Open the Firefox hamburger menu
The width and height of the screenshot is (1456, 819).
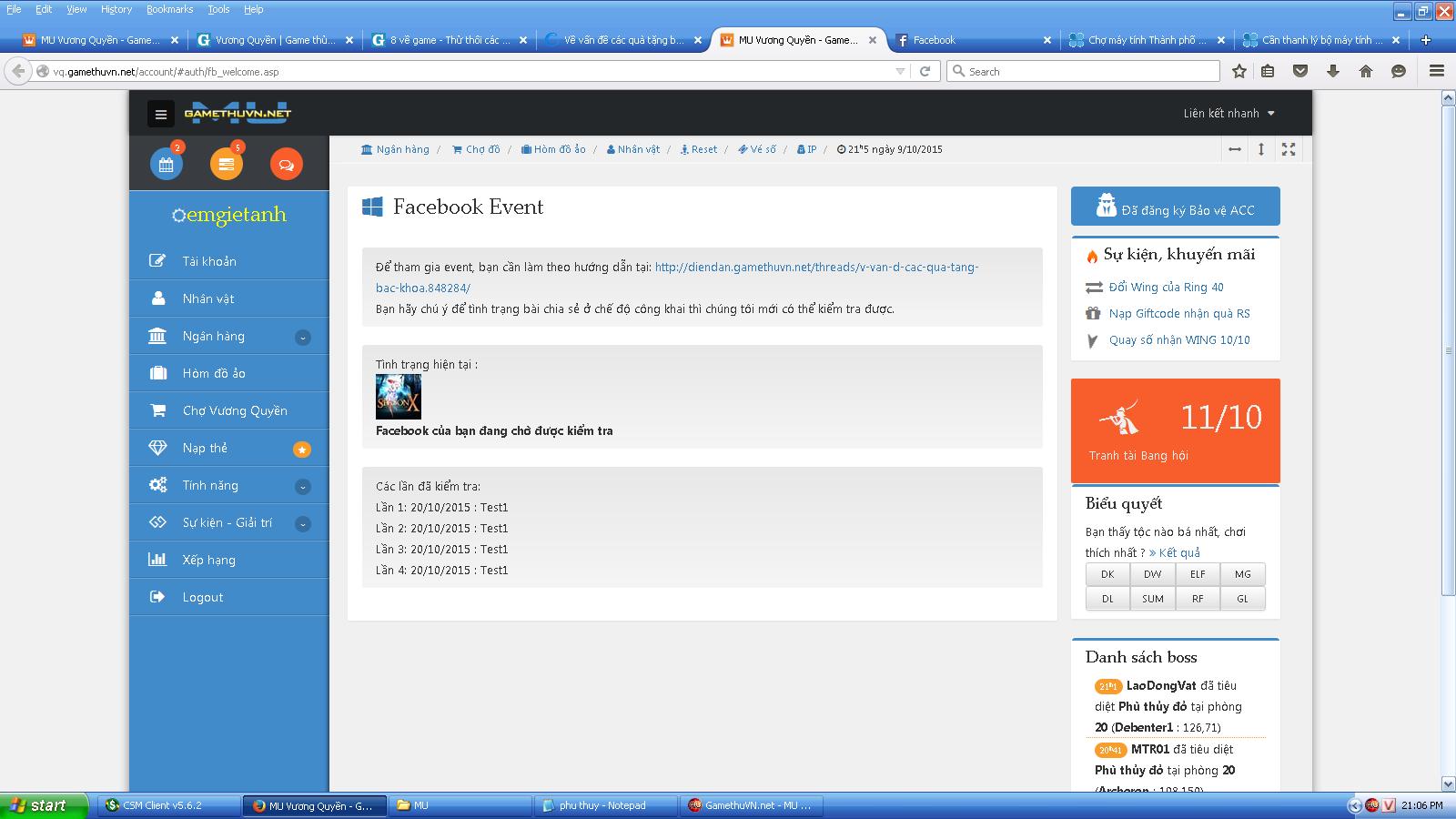(x=1437, y=71)
